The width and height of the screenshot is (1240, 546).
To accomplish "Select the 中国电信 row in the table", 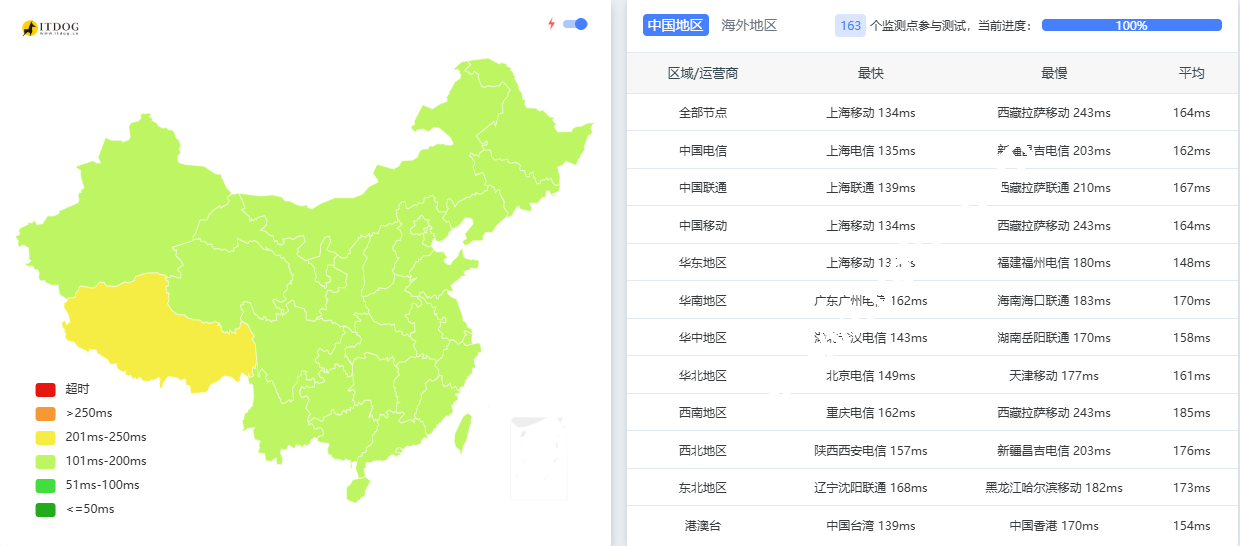I will pyautogui.click(x=703, y=151).
